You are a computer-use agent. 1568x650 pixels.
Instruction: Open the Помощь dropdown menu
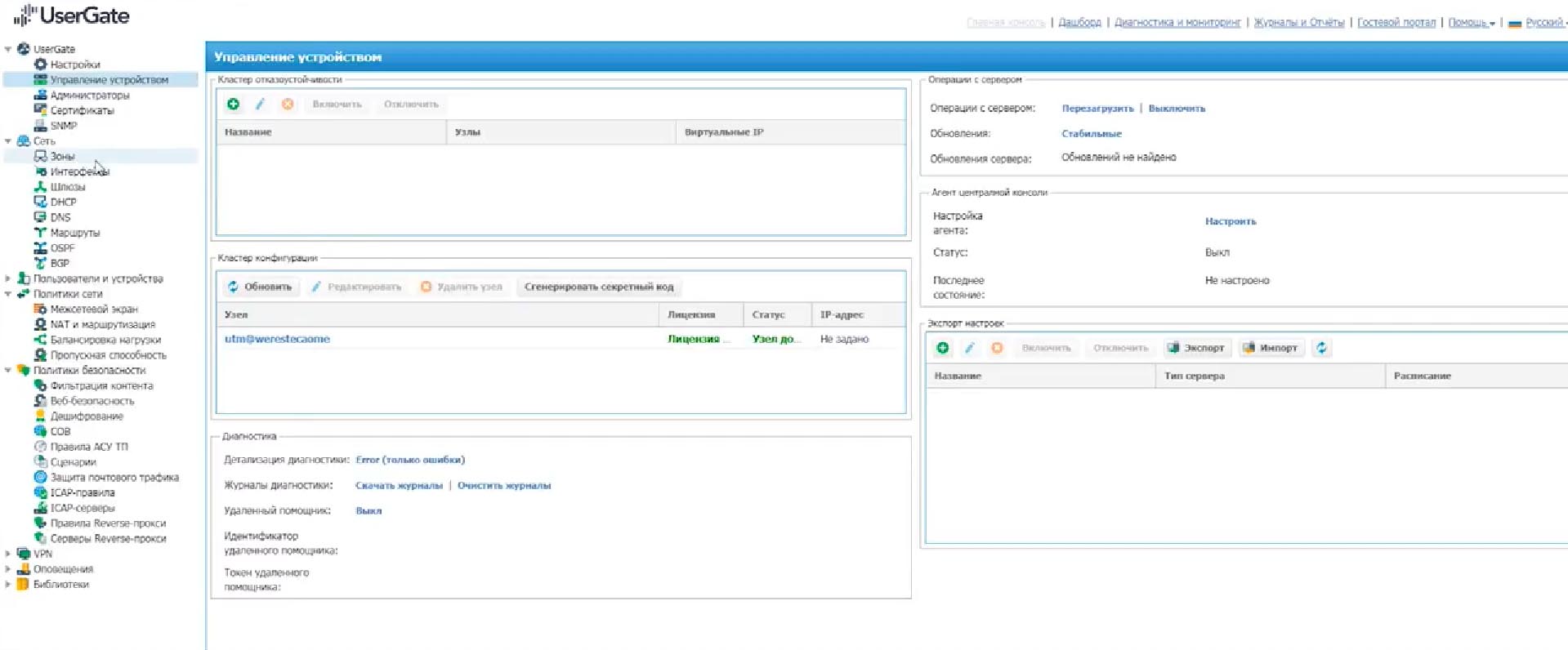[1471, 23]
